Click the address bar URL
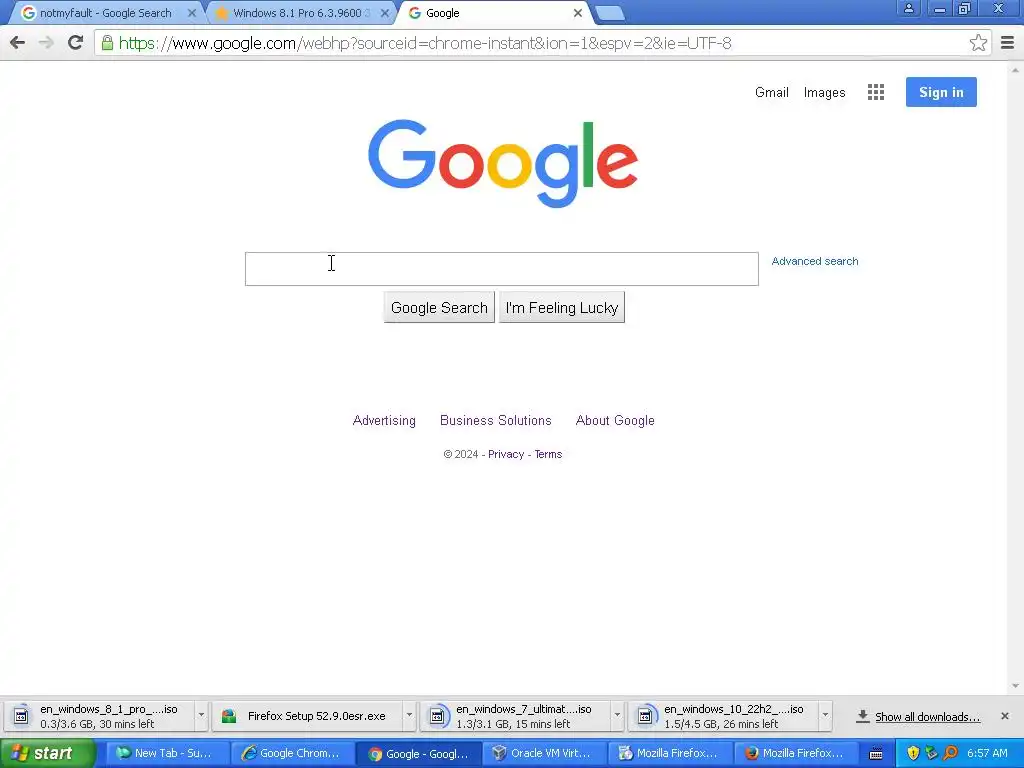 click(424, 43)
